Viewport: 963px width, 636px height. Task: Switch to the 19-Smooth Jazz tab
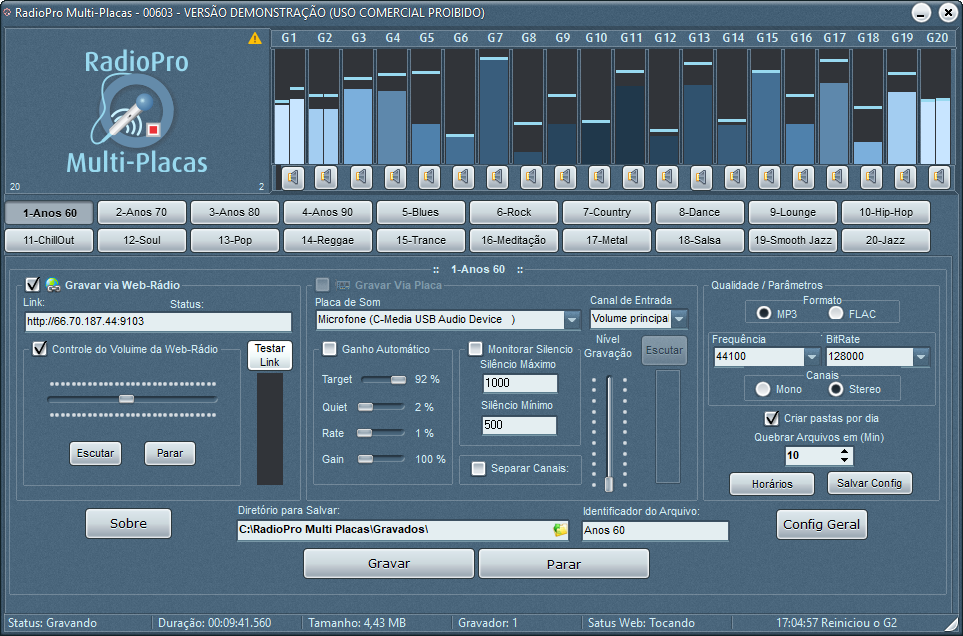click(793, 240)
